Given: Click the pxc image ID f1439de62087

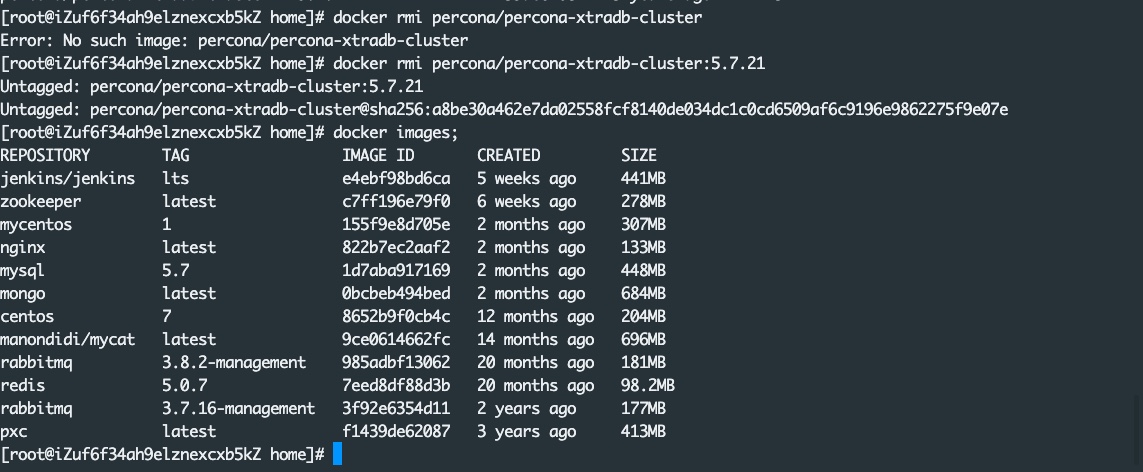Looking at the screenshot, I should [x=396, y=431].
